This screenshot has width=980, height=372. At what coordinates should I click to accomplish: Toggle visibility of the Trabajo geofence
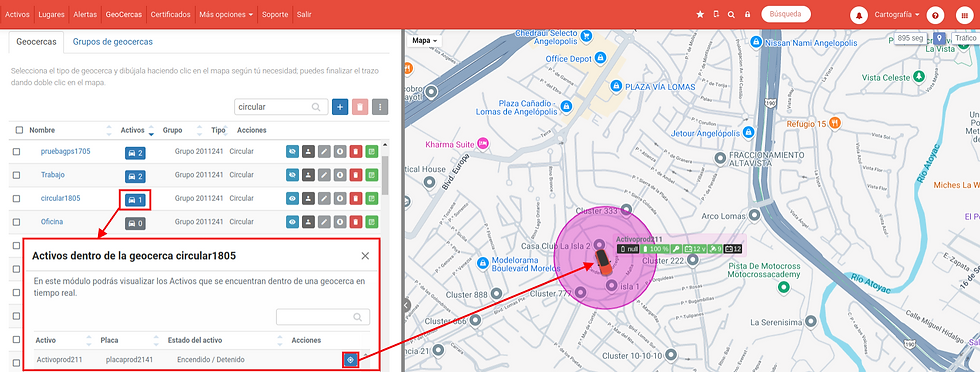(292, 175)
